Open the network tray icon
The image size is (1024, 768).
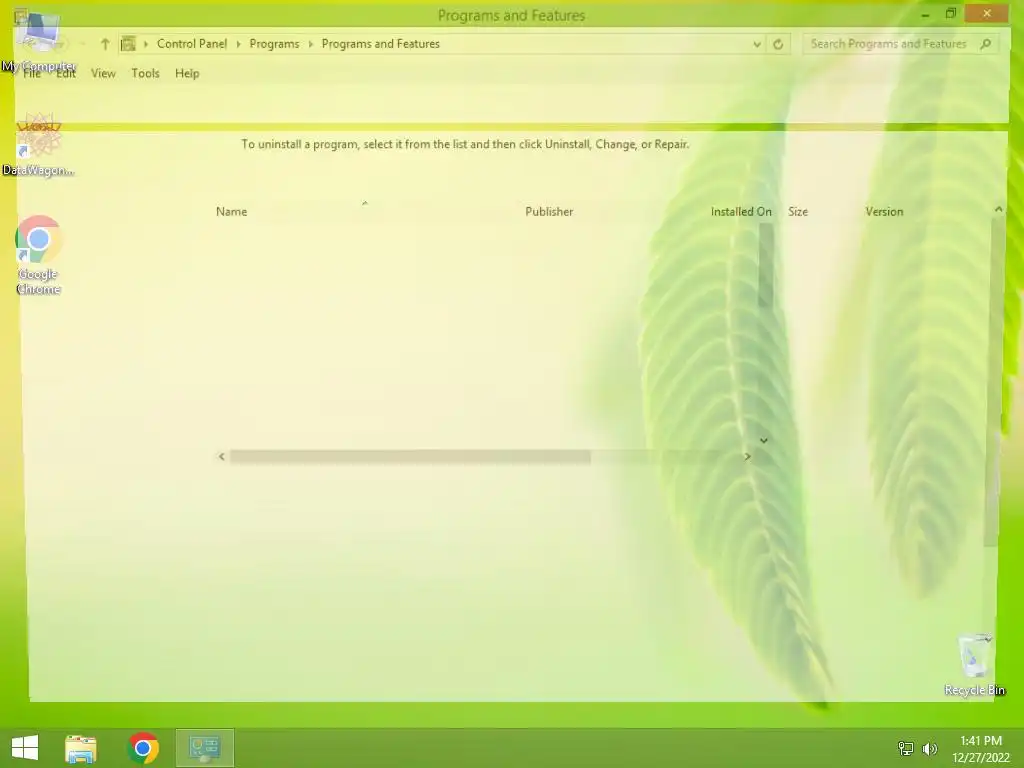pyautogui.click(x=906, y=749)
